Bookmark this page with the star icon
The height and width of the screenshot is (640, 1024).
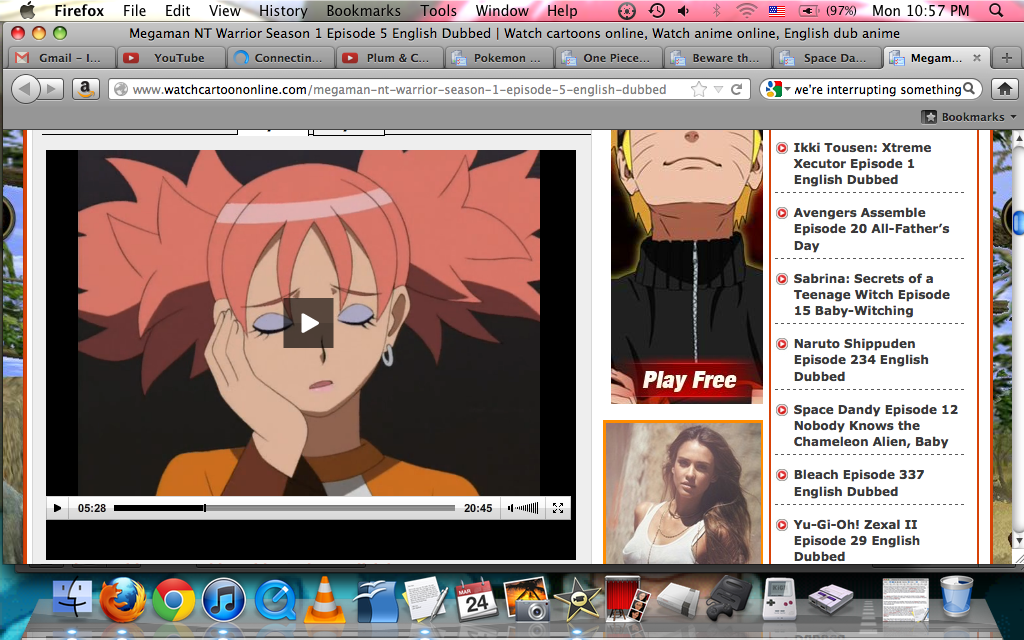[698, 89]
